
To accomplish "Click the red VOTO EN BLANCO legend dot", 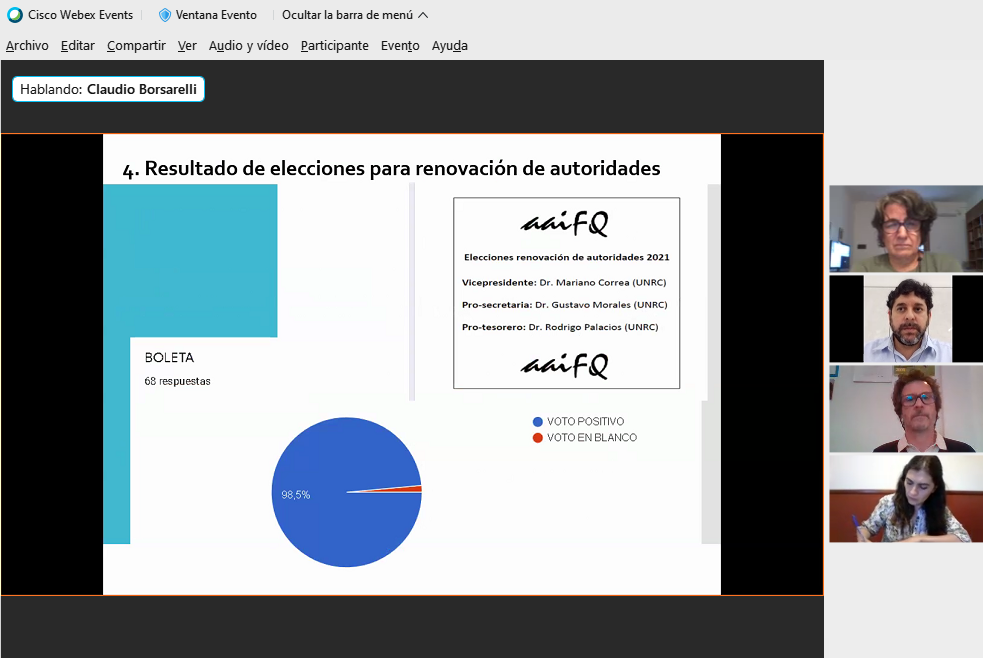I will tap(538, 438).
